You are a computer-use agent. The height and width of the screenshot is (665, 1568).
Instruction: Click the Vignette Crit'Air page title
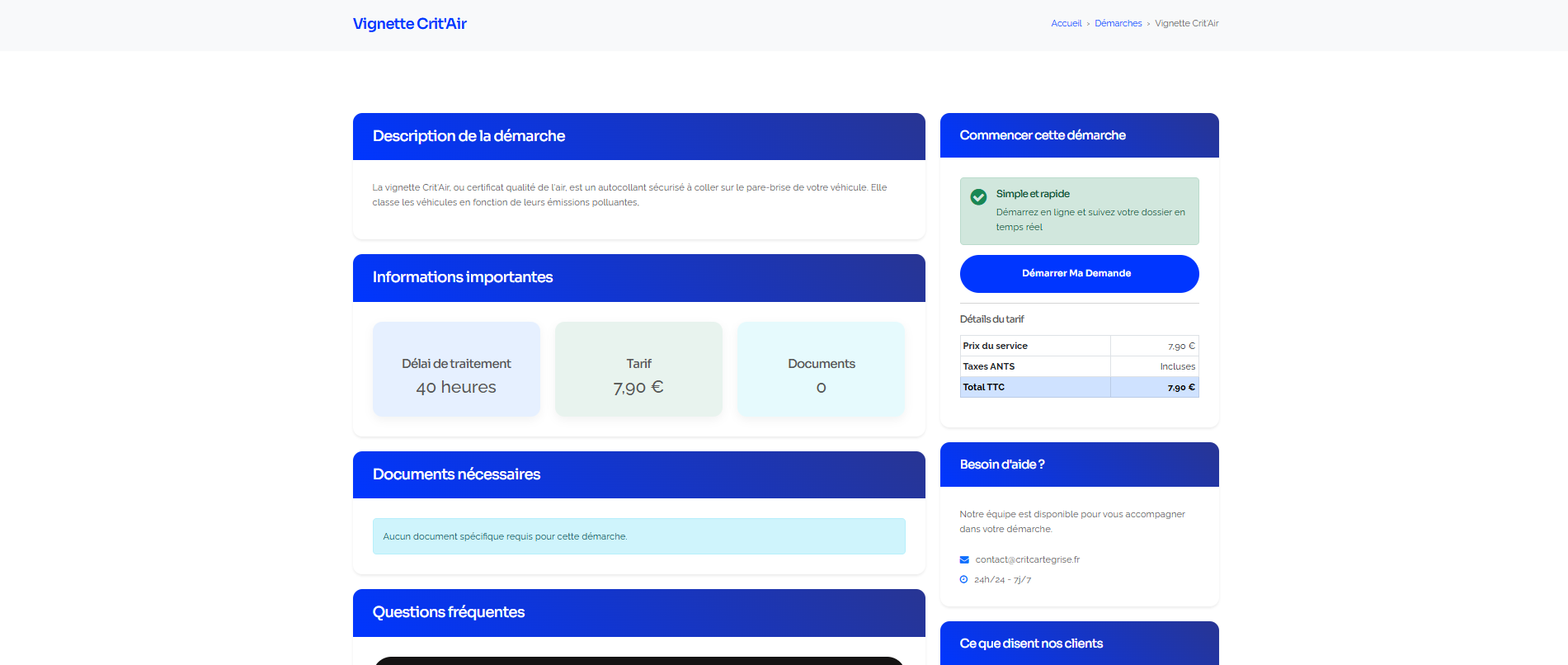(x=409, y=24)
